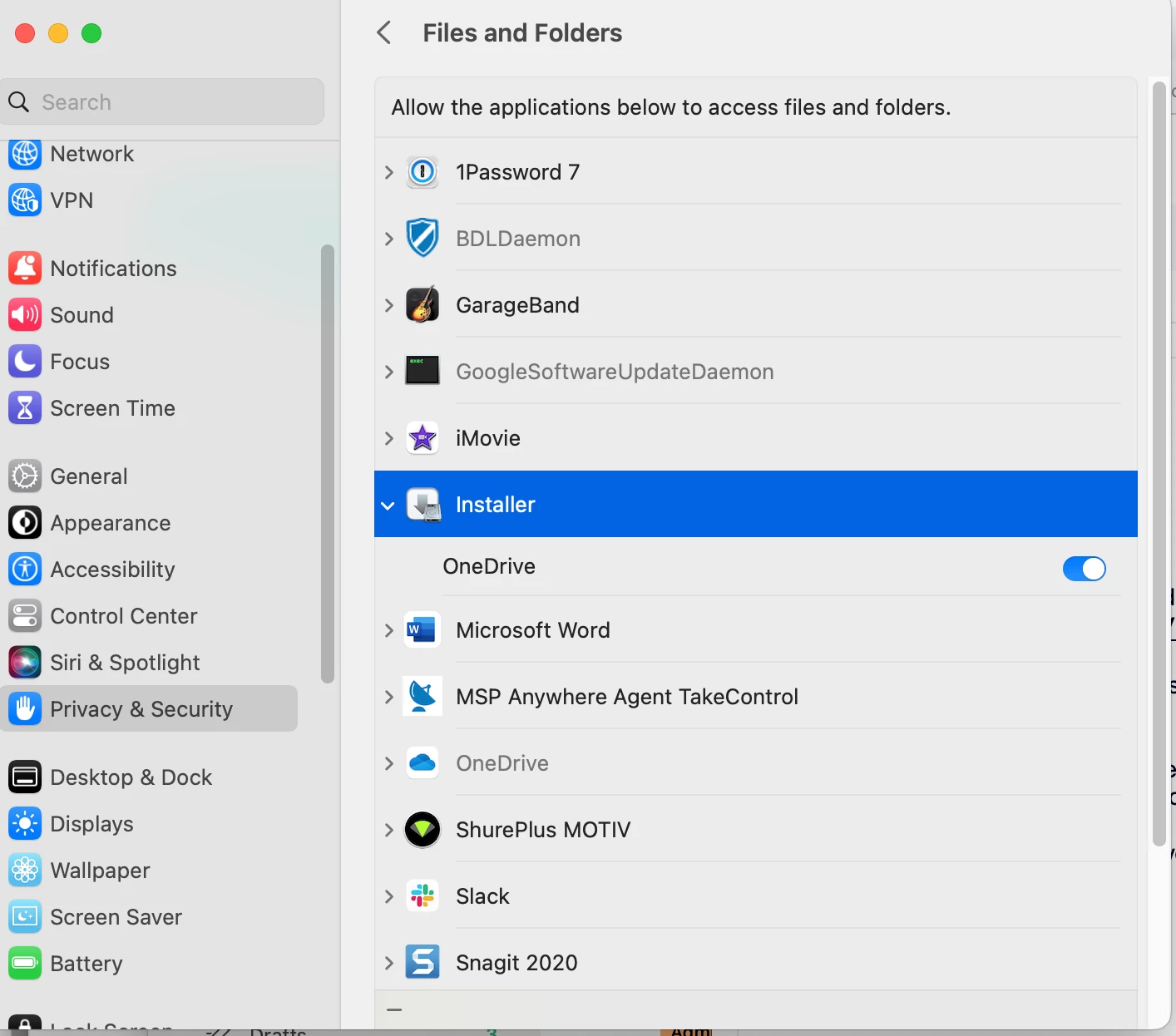Expand the GoogleSoftwareUpdateDaemon row chevron
This screenshot has height=1036, width=1176.
coord(388,372)
